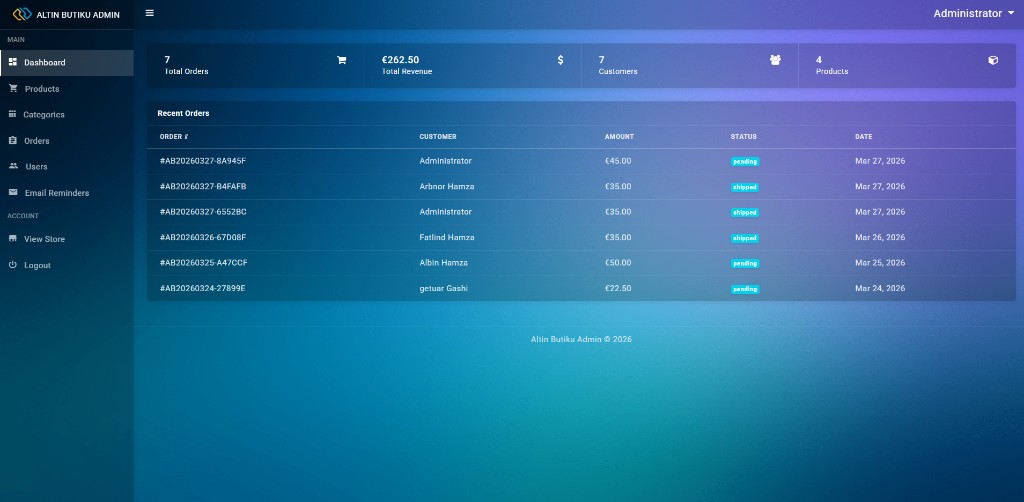Click the Altin Butiku Admin logo icon

click(x=22, y=14)
